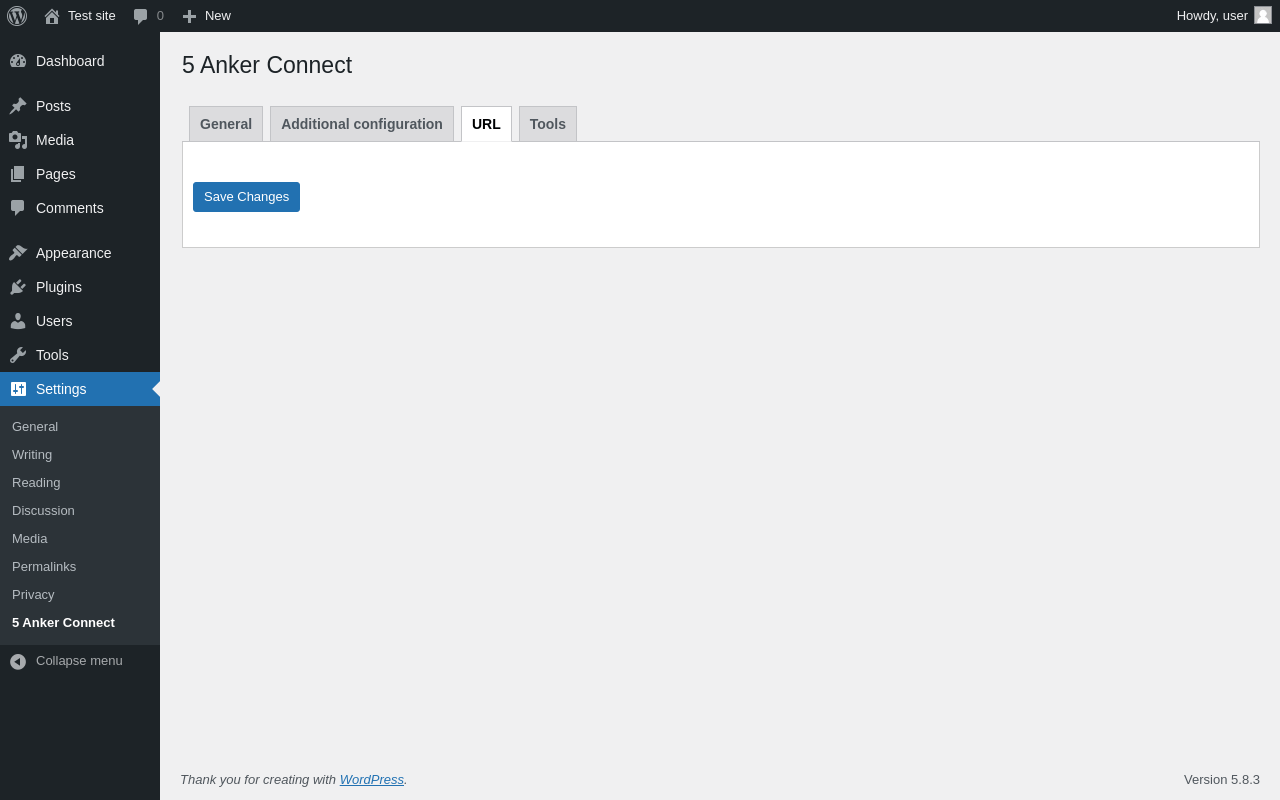
Task: Click the Pages sidebar icon
Action: pos(18,174)
